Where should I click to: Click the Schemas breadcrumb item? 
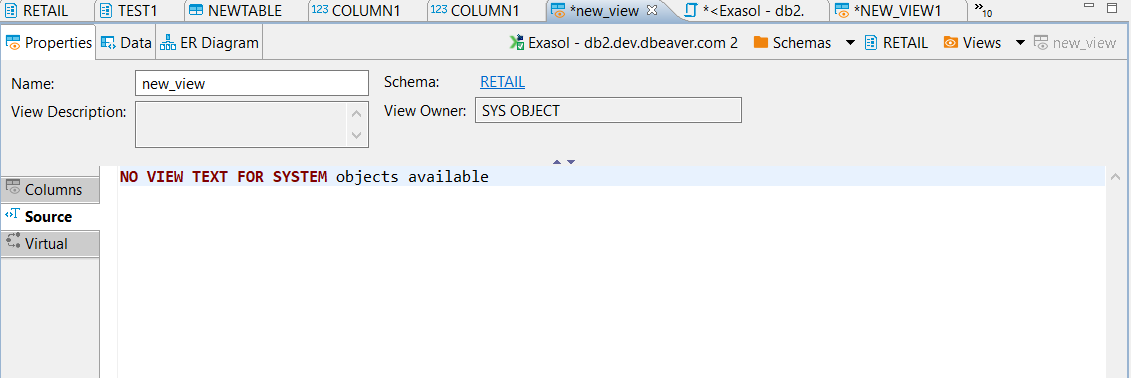(x=792, y=43)
